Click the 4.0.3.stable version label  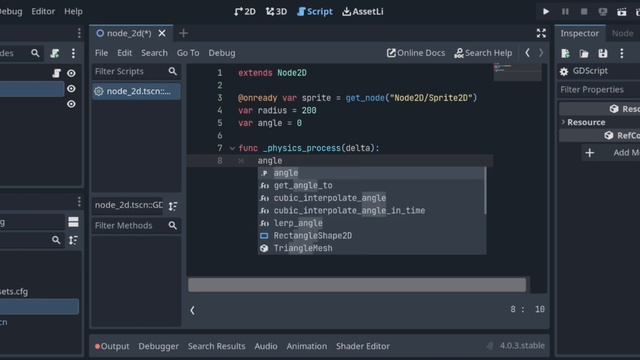(x=522, y=346)
